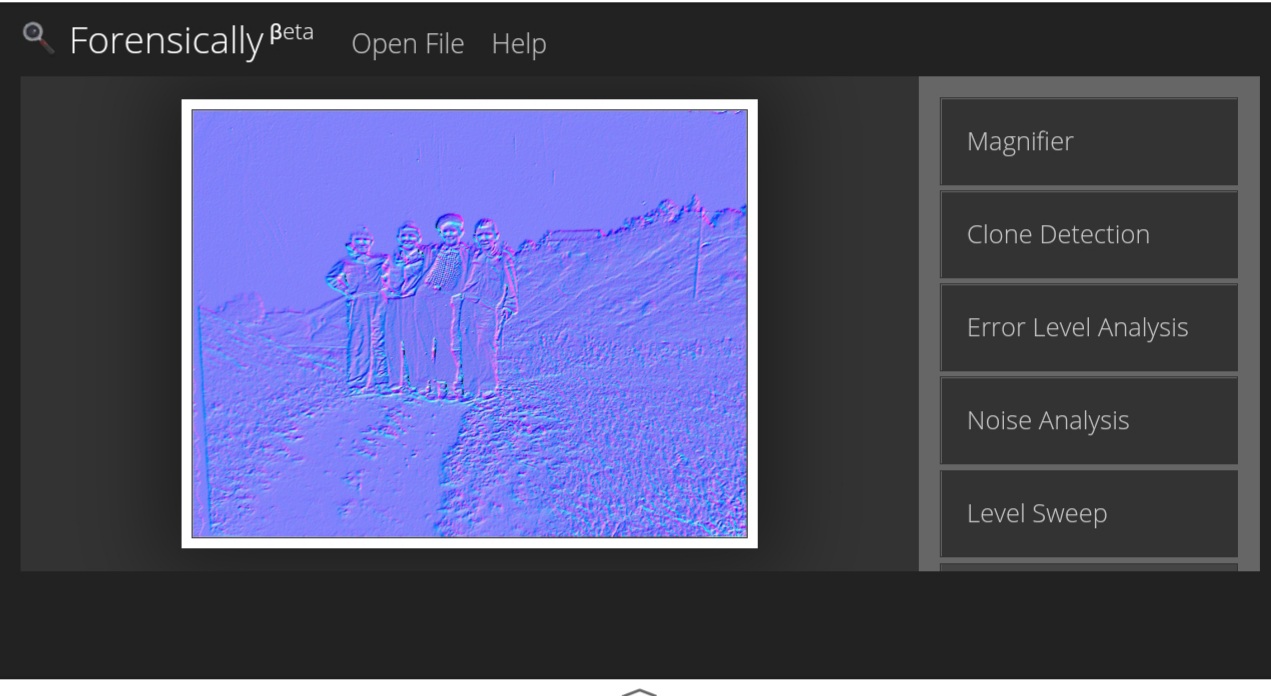Open the Help menu item

[x=519, y=44]
